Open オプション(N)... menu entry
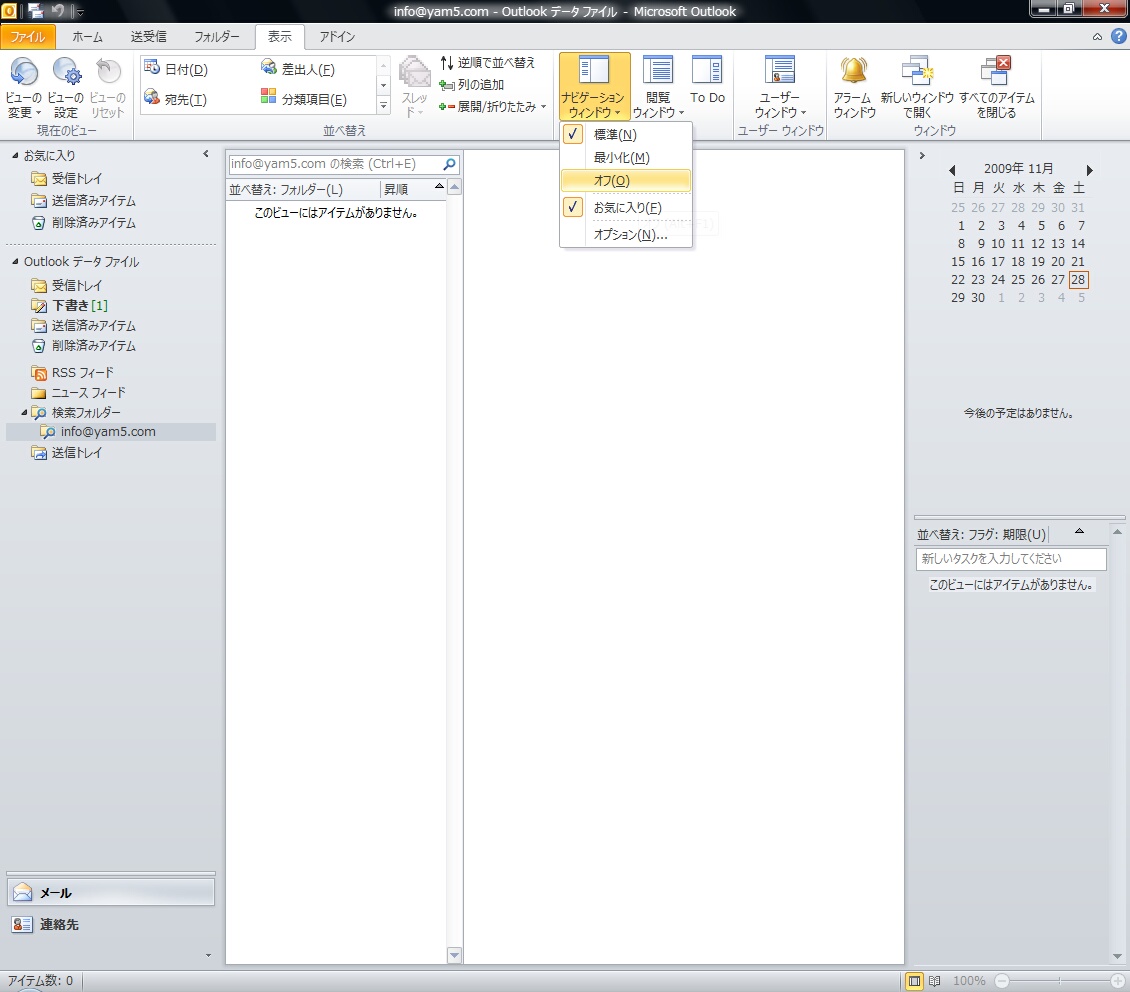 [626, 235]
